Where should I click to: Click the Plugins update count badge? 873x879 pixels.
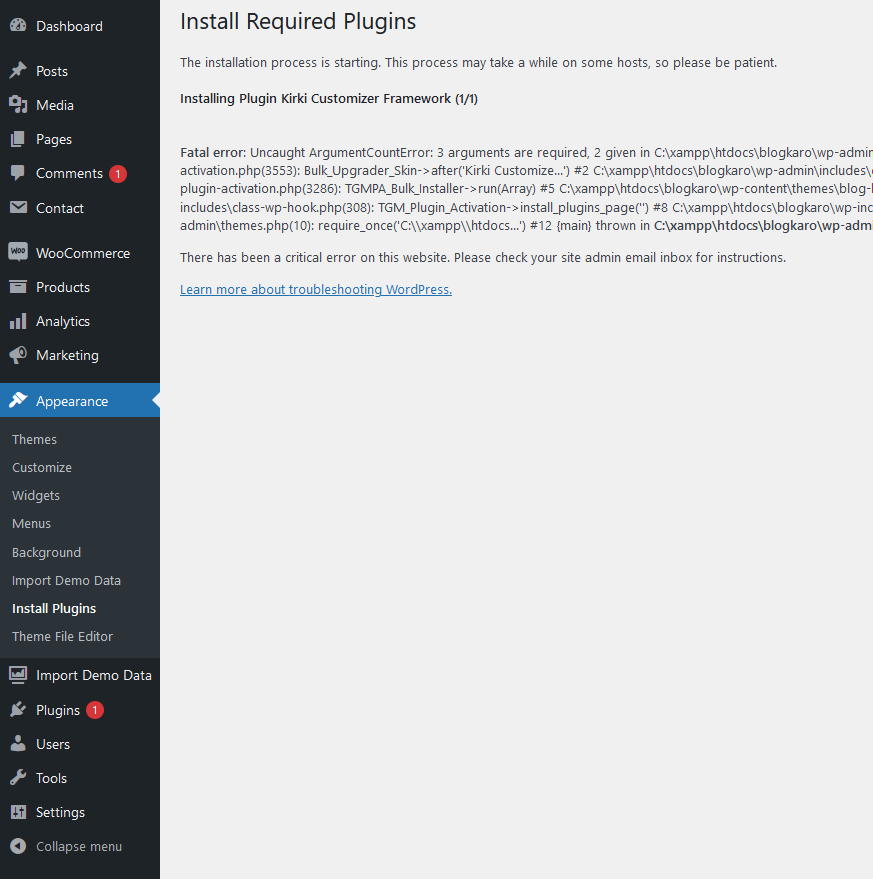click(95, 710)
